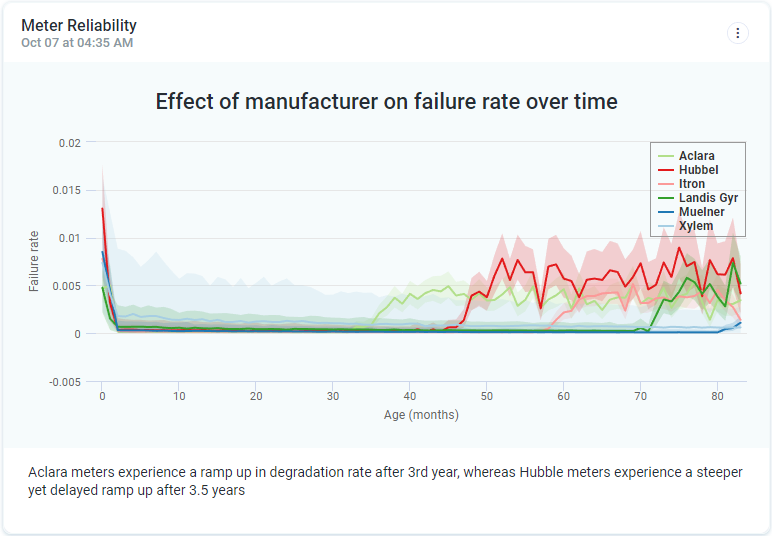The width and height of the screenshot is (772, 536).
Task: Click the Aclara description text below chart
Action: [385, 481]
